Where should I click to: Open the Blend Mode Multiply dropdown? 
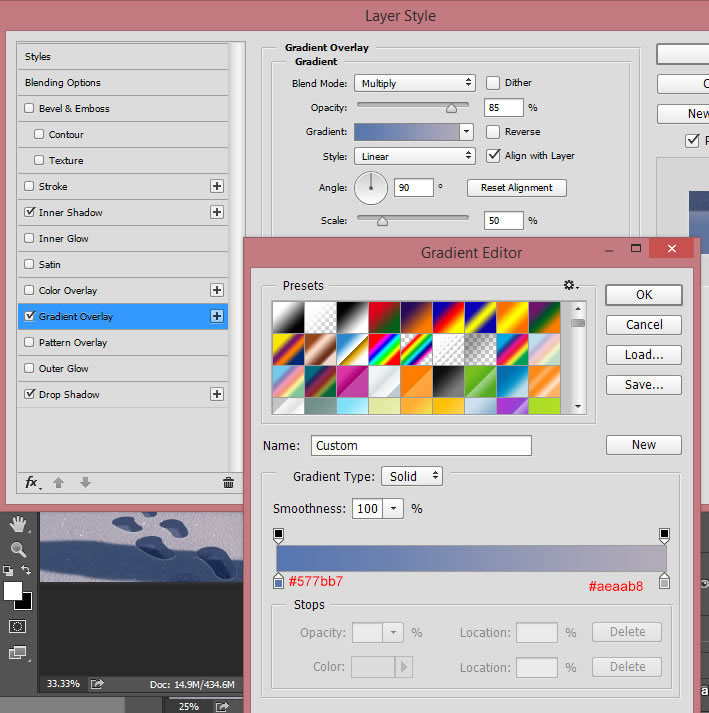click(414, 83)
